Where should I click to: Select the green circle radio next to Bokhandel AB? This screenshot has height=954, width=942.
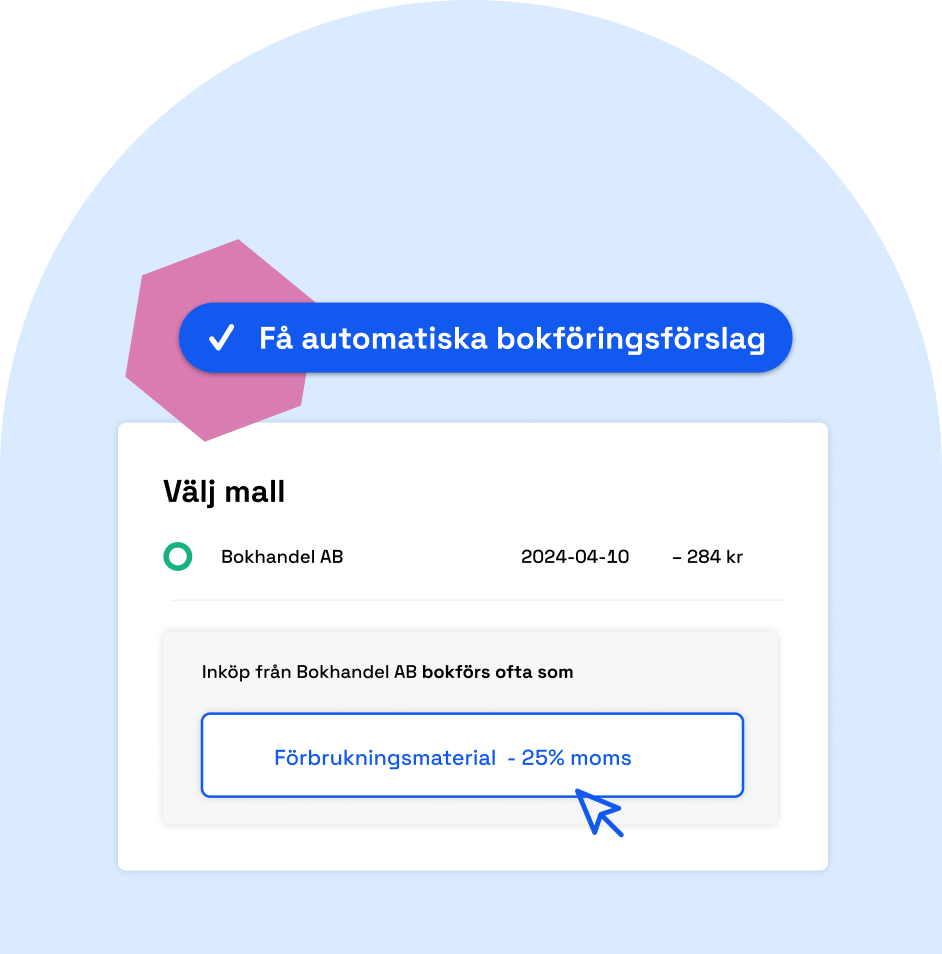coord(178,556)
